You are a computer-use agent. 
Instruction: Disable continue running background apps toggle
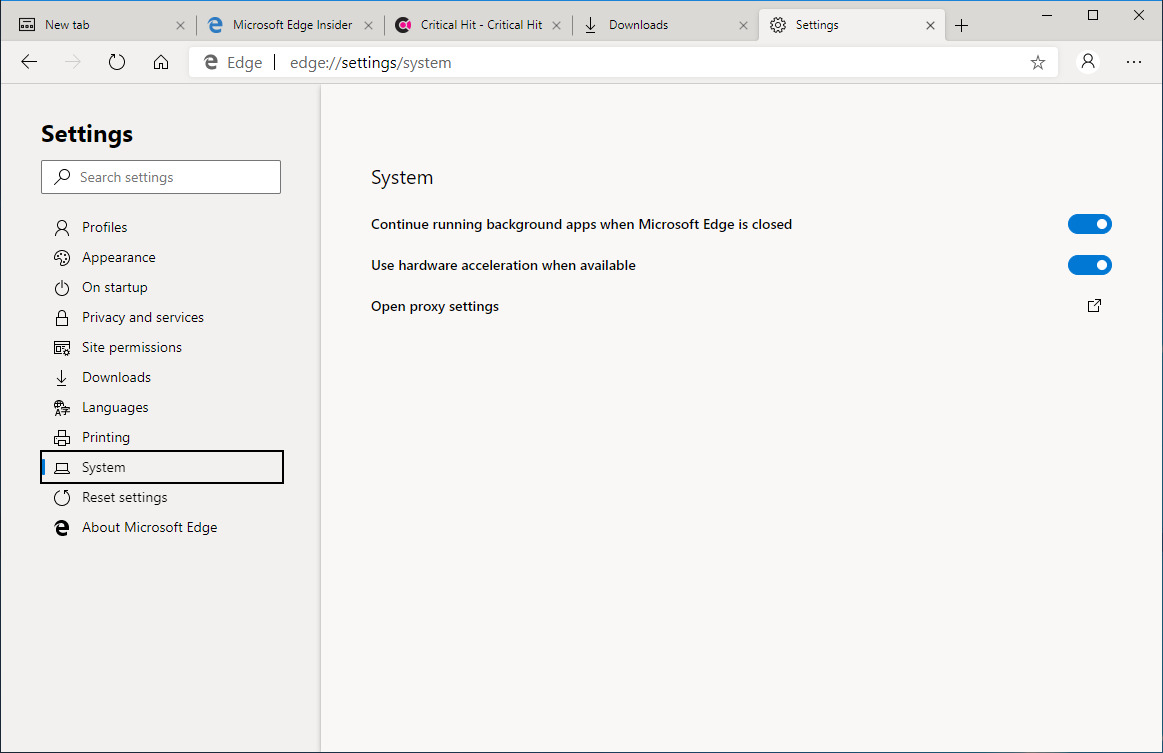pos(1089,224)
